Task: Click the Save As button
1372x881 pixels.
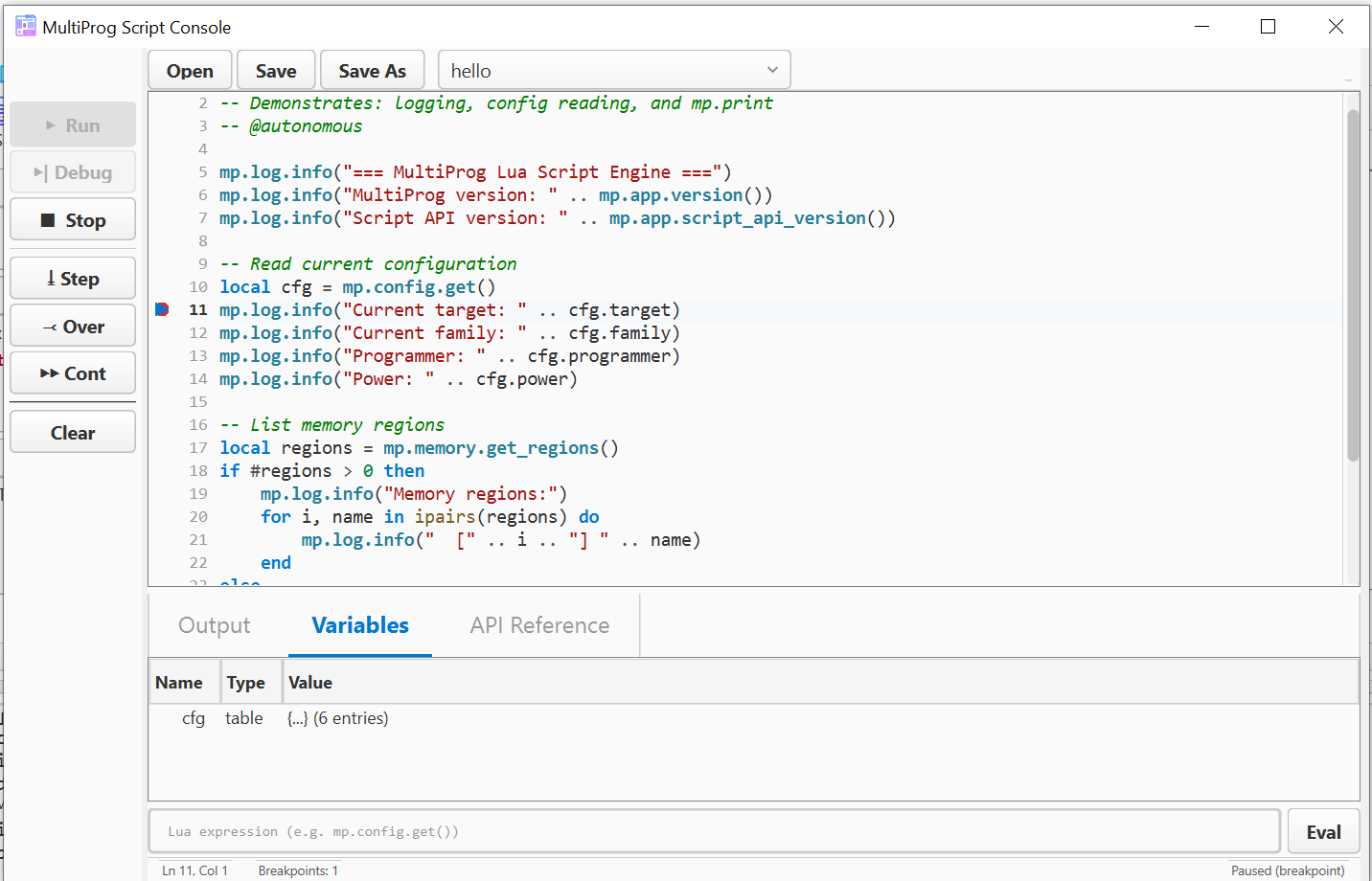Action: (x=373, y=71)
